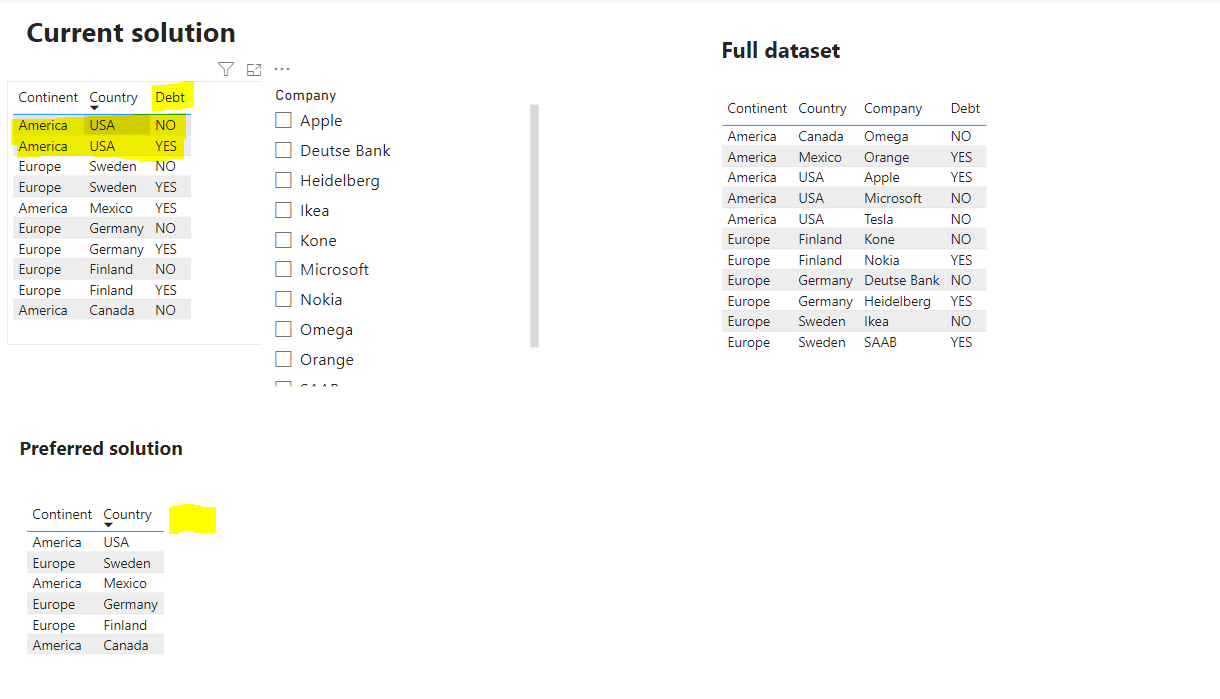Sort by Continent header in Full dataset table
1220x699 pixels.
pos(757,108)
